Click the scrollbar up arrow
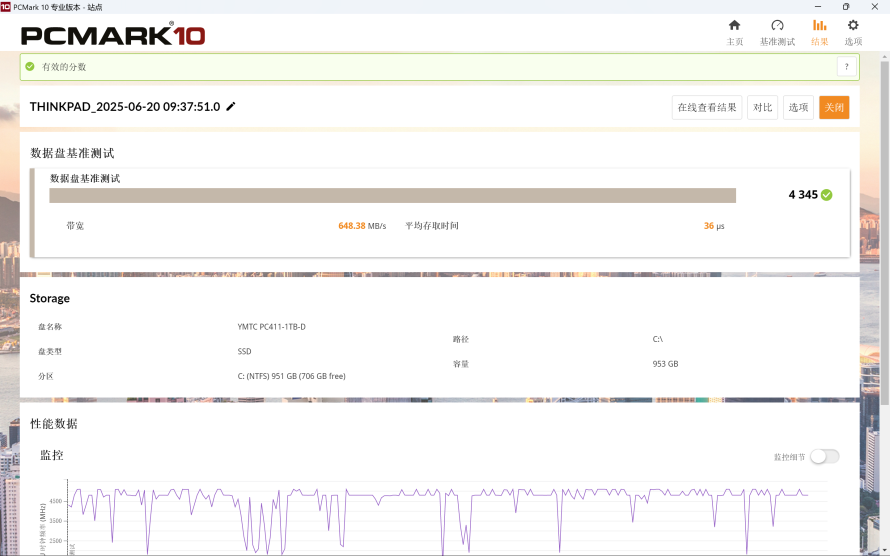The image size is (890, 556). pyautogui.click(x=885, y=57)
